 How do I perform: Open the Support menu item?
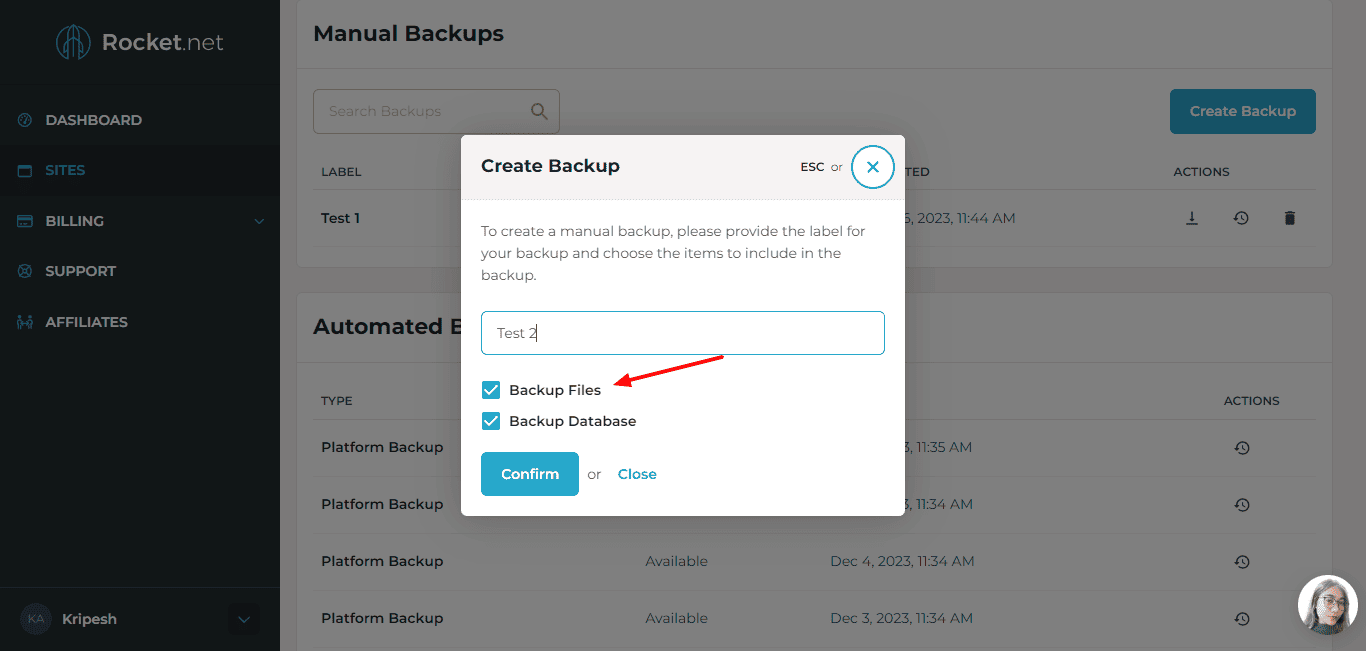tap(80, 271)
